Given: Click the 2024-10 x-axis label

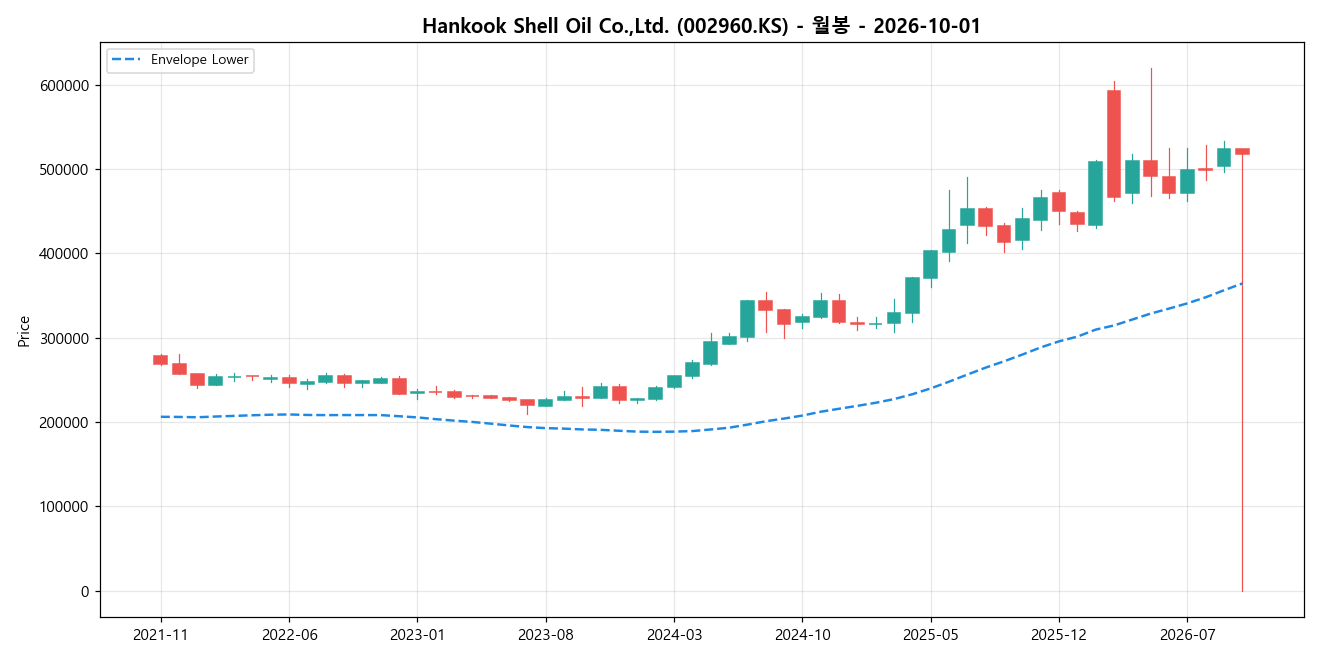Looking at the screenshot, I should click(x=803, y=635).
